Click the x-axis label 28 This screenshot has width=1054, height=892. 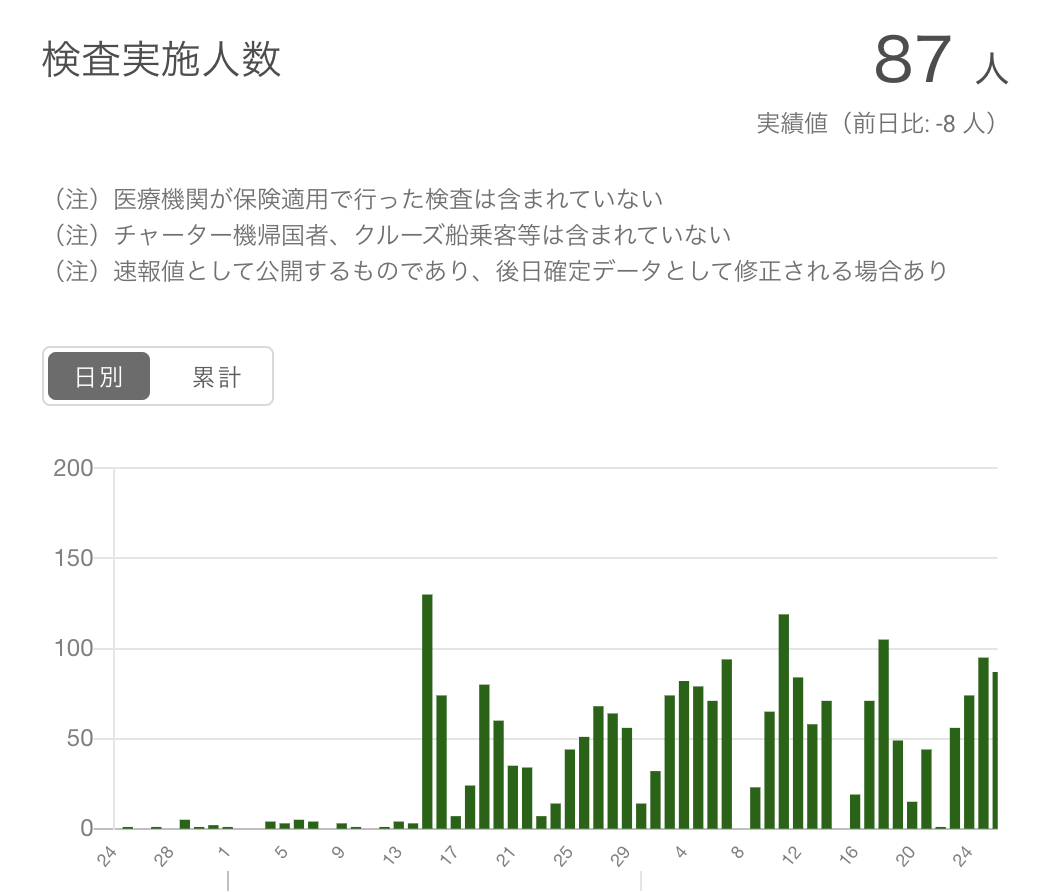coord(164,856)
